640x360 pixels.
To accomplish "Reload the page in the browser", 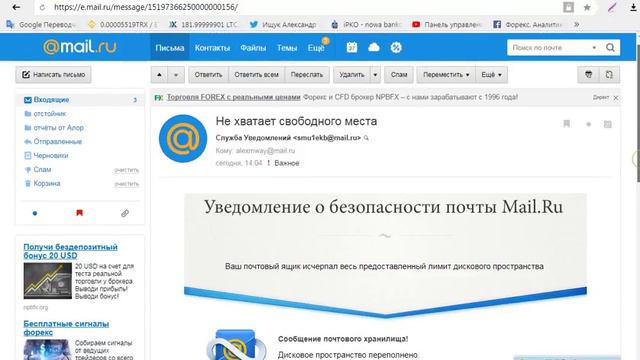I will [42, 7].
